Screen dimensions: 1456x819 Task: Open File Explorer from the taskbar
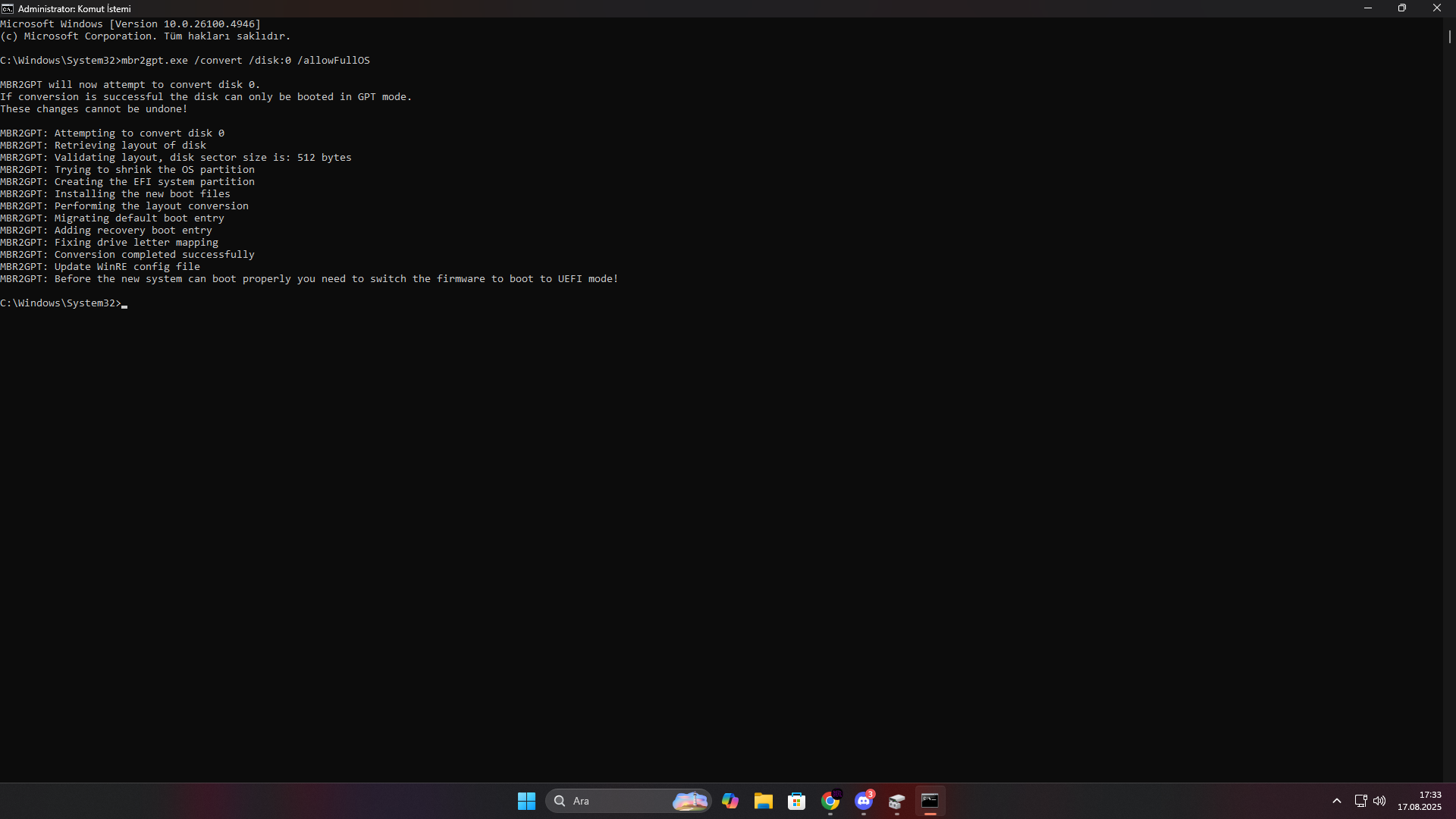coord(763,801)
